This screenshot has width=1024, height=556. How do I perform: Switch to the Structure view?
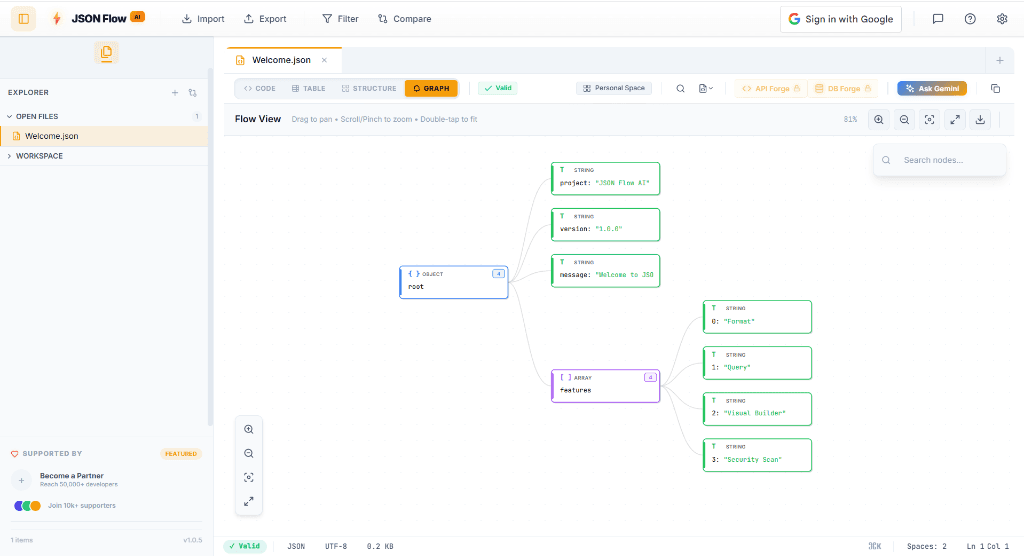(368, 88)
